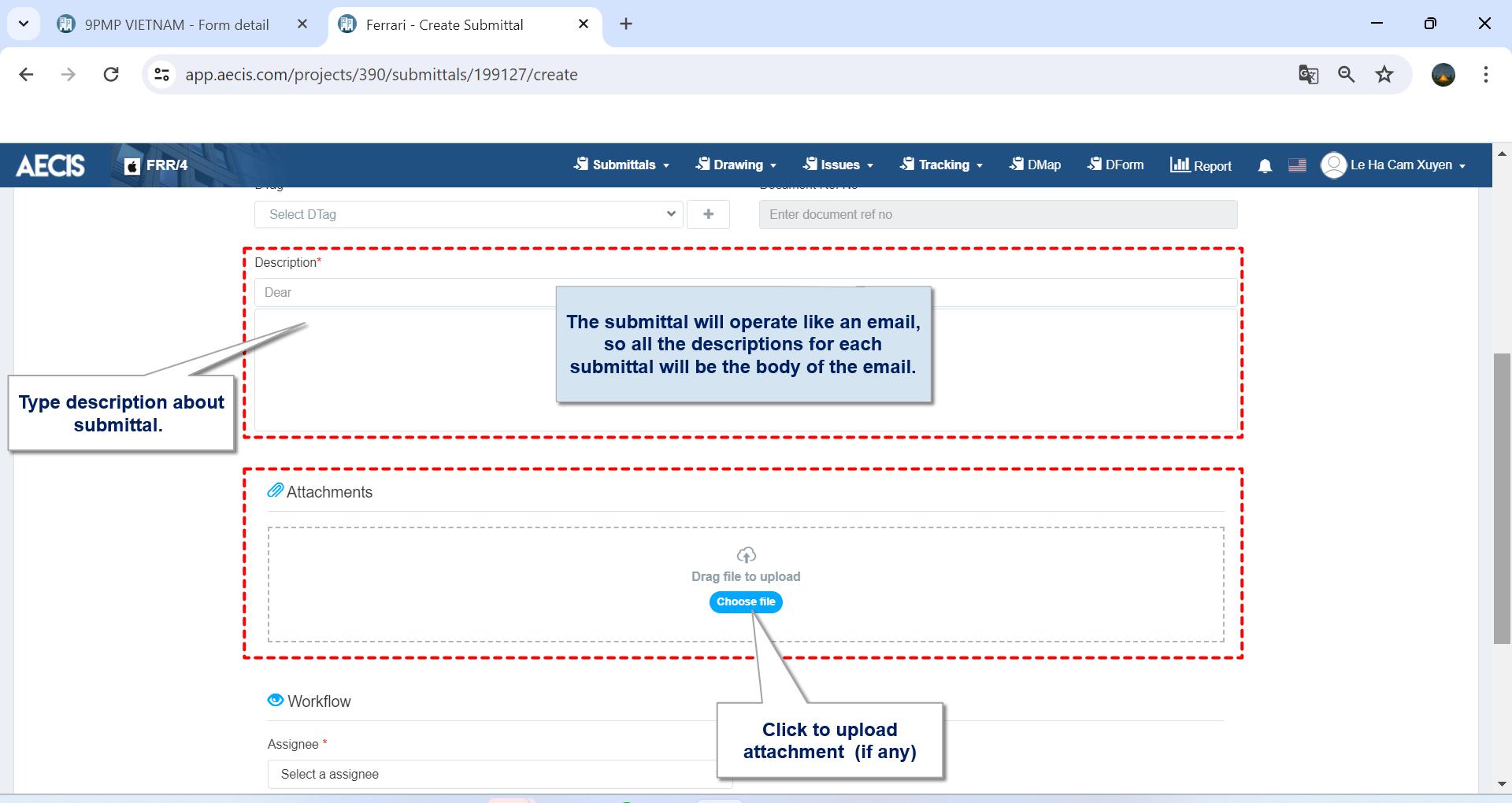Click the user avatar icon

click(x=1333, y=165)
